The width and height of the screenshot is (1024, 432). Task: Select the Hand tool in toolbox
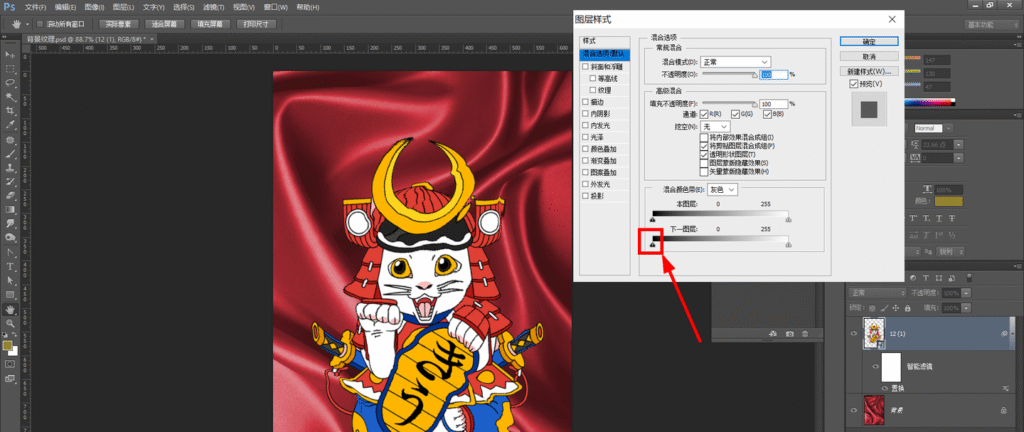pyautogui.click(x=10, y=309)
